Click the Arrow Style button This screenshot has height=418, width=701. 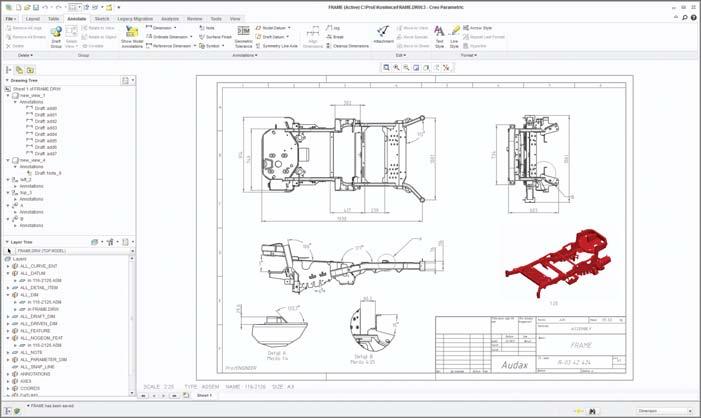click(477, 28)
